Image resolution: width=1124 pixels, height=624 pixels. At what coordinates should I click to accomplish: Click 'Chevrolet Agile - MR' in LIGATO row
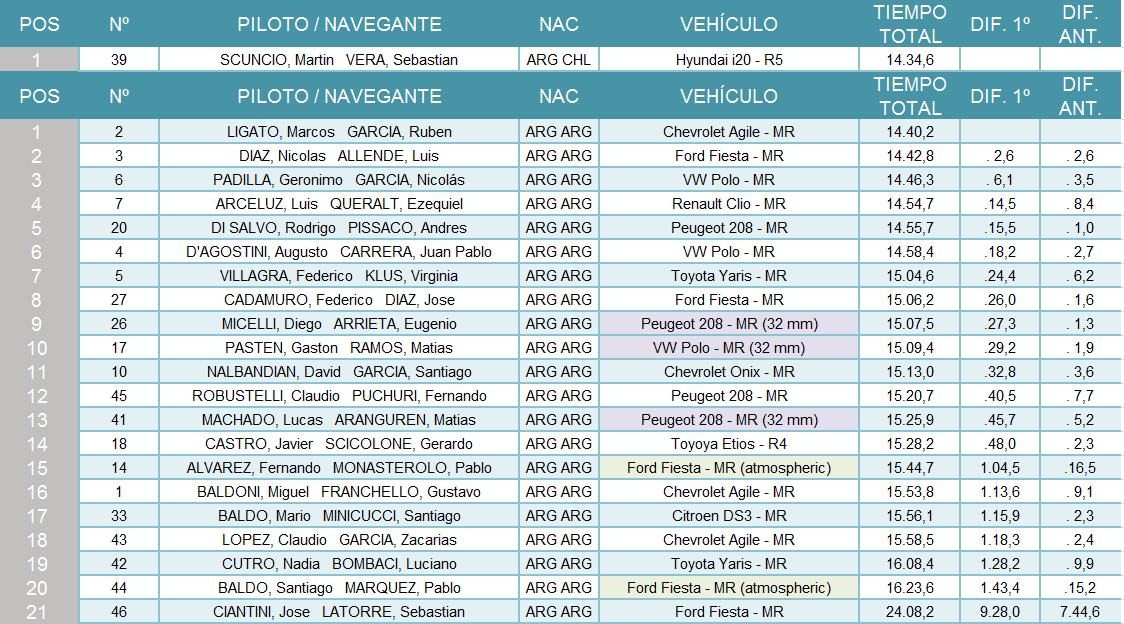click(728, 132)
